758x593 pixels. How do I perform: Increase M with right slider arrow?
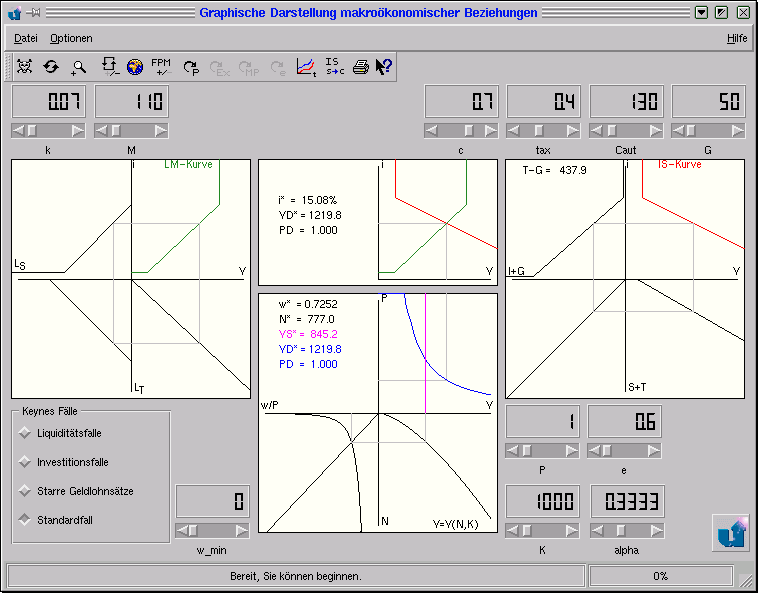161,130
